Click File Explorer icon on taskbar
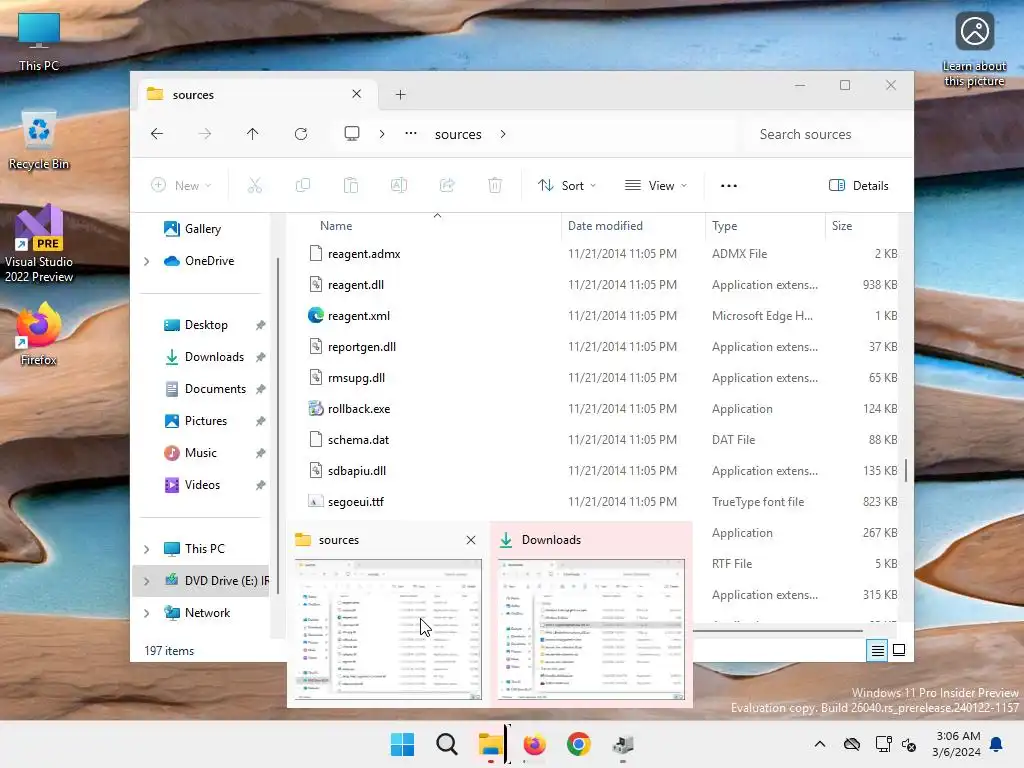1024x768 pixels. point(490,744)
